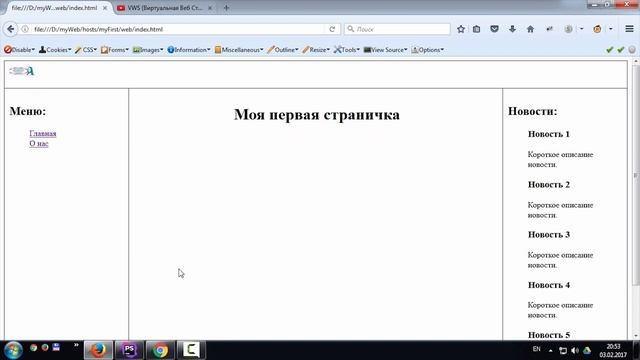Open the Forms dropdown menu
The image size is (640, 360).
click(115, 50)
